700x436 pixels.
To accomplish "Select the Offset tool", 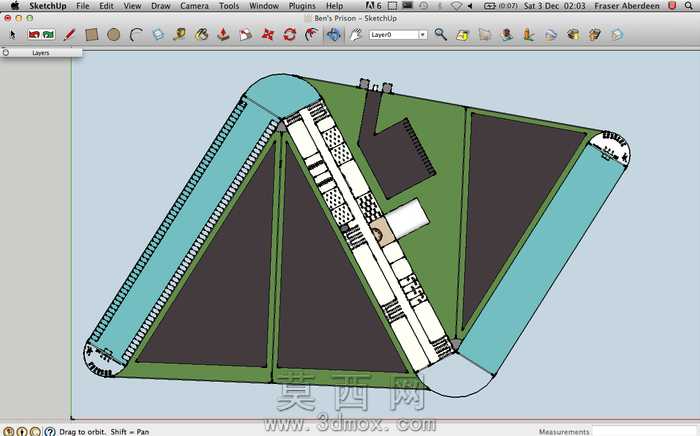I will (311, 34).
